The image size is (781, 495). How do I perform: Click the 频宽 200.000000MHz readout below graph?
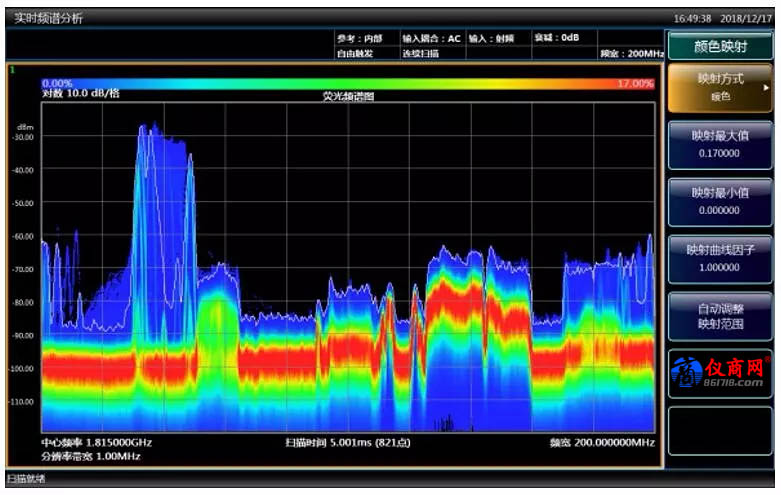pos(602,442)
